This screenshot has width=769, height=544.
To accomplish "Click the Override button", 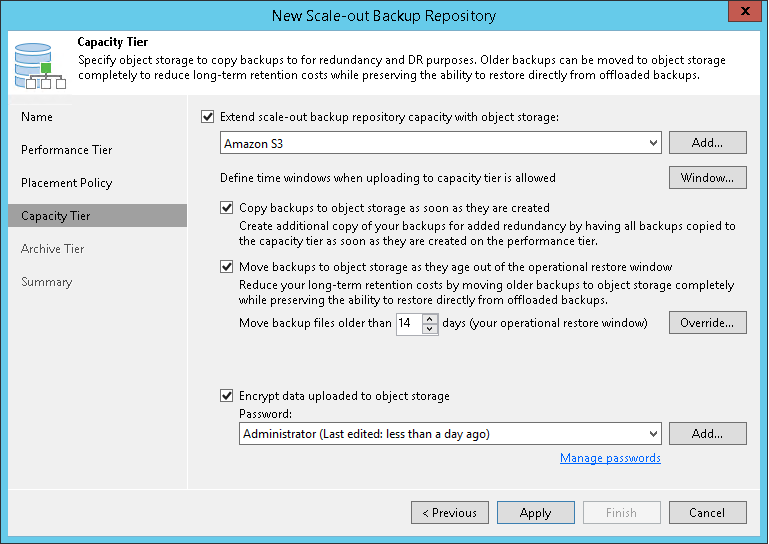I will click(707, 323).
